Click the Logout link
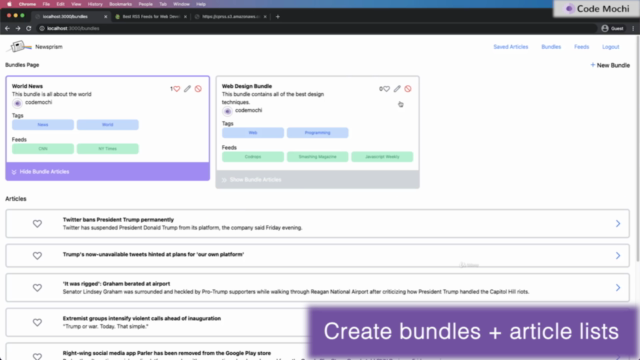Viewport: 640px width, 360px height. [611, 47]
